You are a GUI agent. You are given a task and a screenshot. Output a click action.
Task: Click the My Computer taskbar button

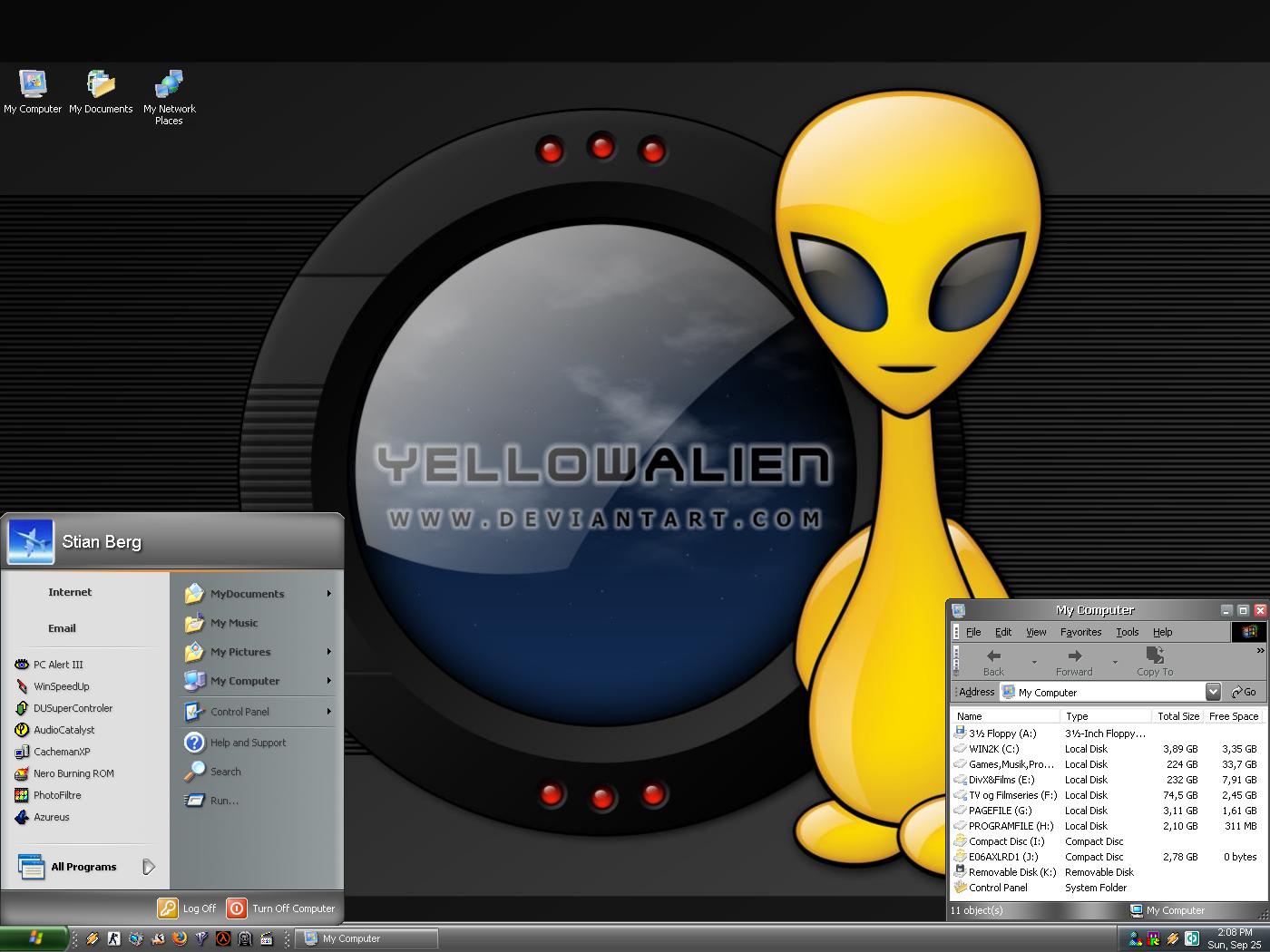click(367, 938)
